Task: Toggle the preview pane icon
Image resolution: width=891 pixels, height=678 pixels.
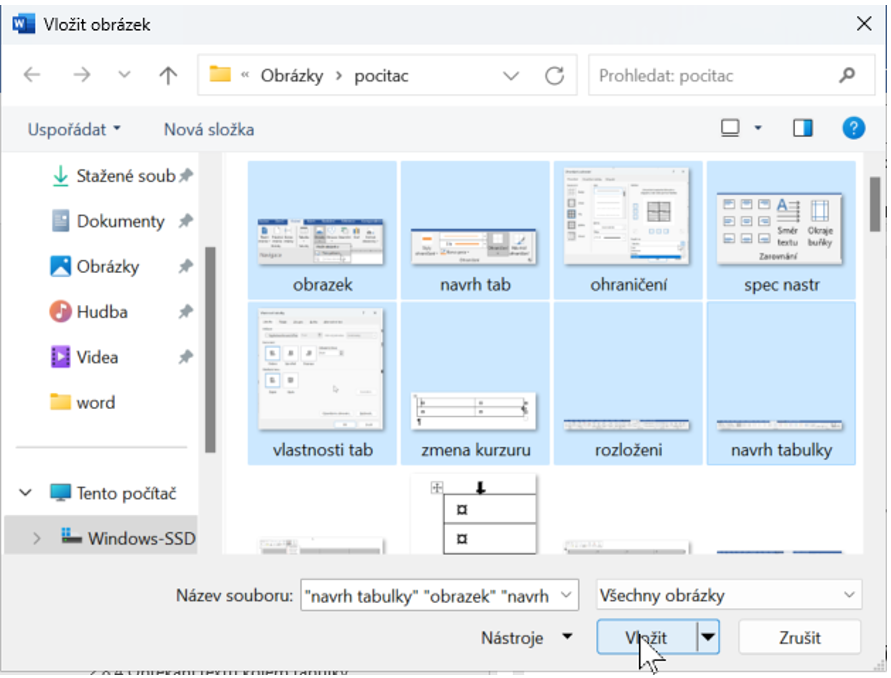Action: (803, 128)
